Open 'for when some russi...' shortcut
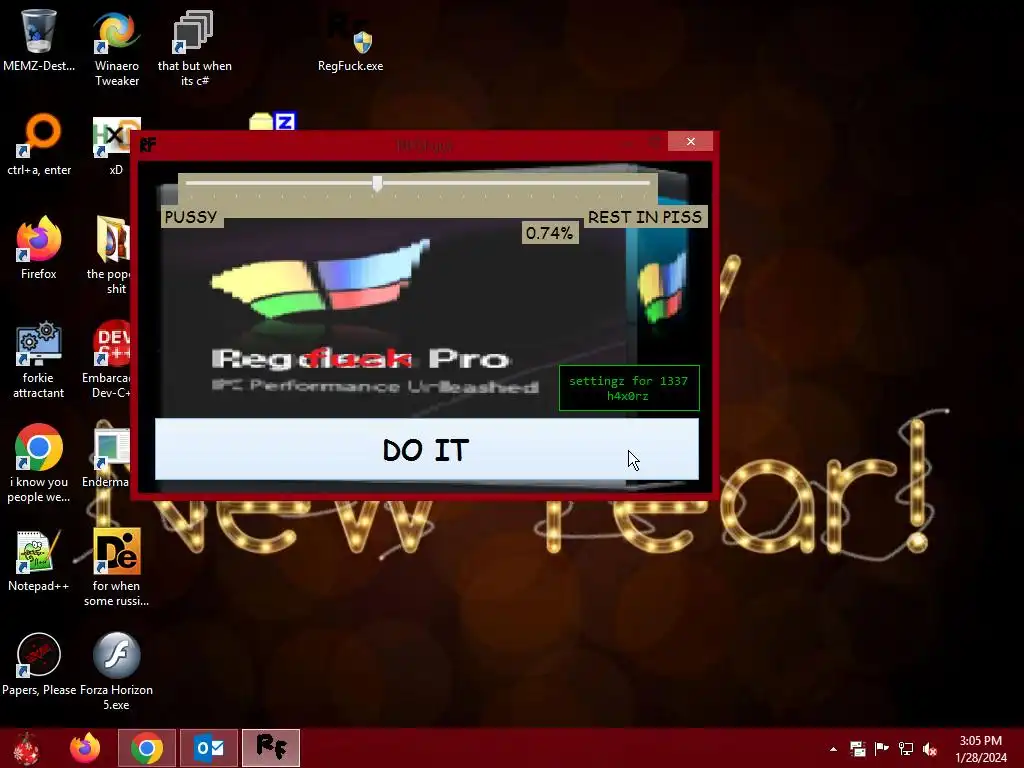The image size is (1024, 768). click(116, 567)
